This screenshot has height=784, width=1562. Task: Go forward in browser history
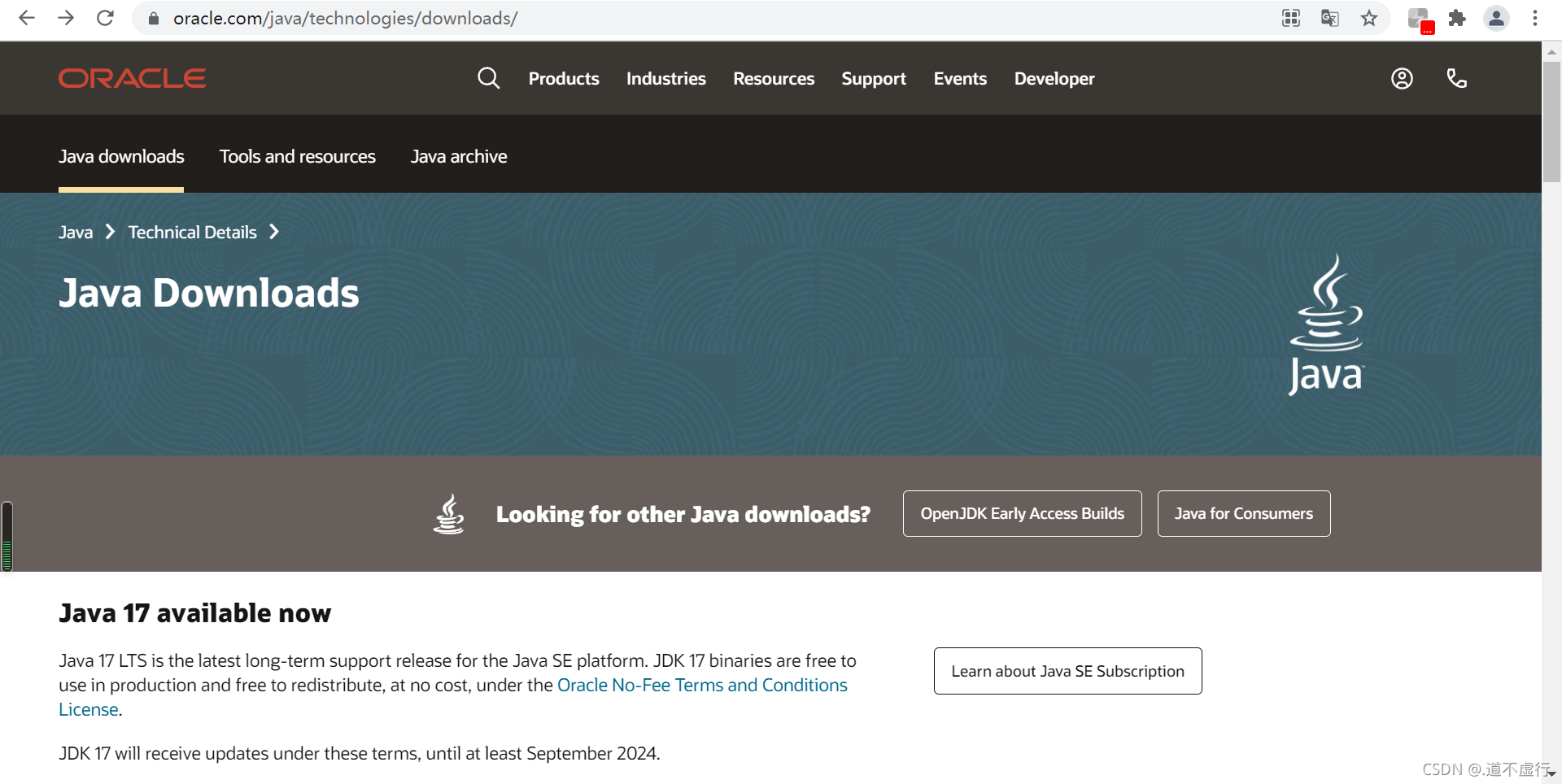tap(66, 18)
